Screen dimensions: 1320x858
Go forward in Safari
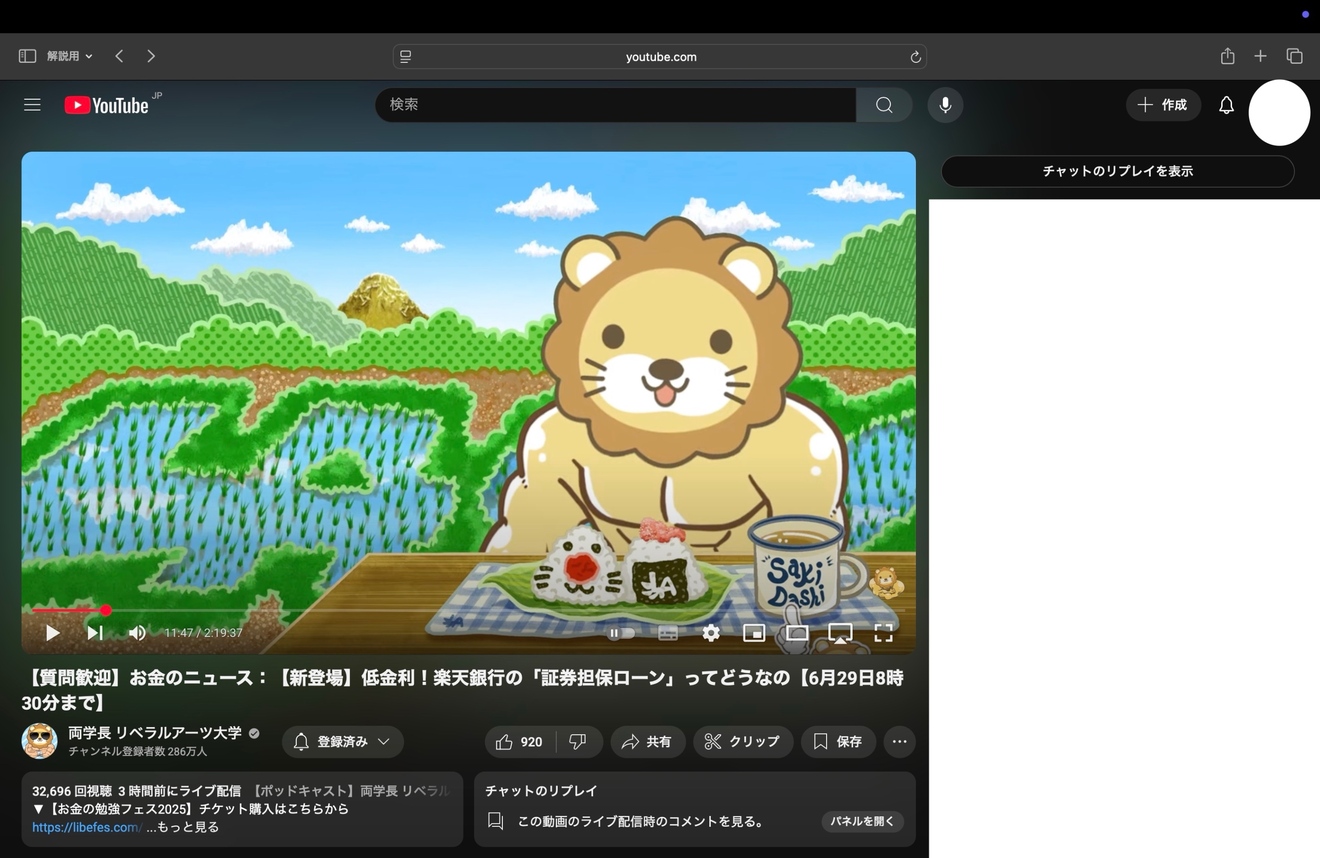pos(151,57)
